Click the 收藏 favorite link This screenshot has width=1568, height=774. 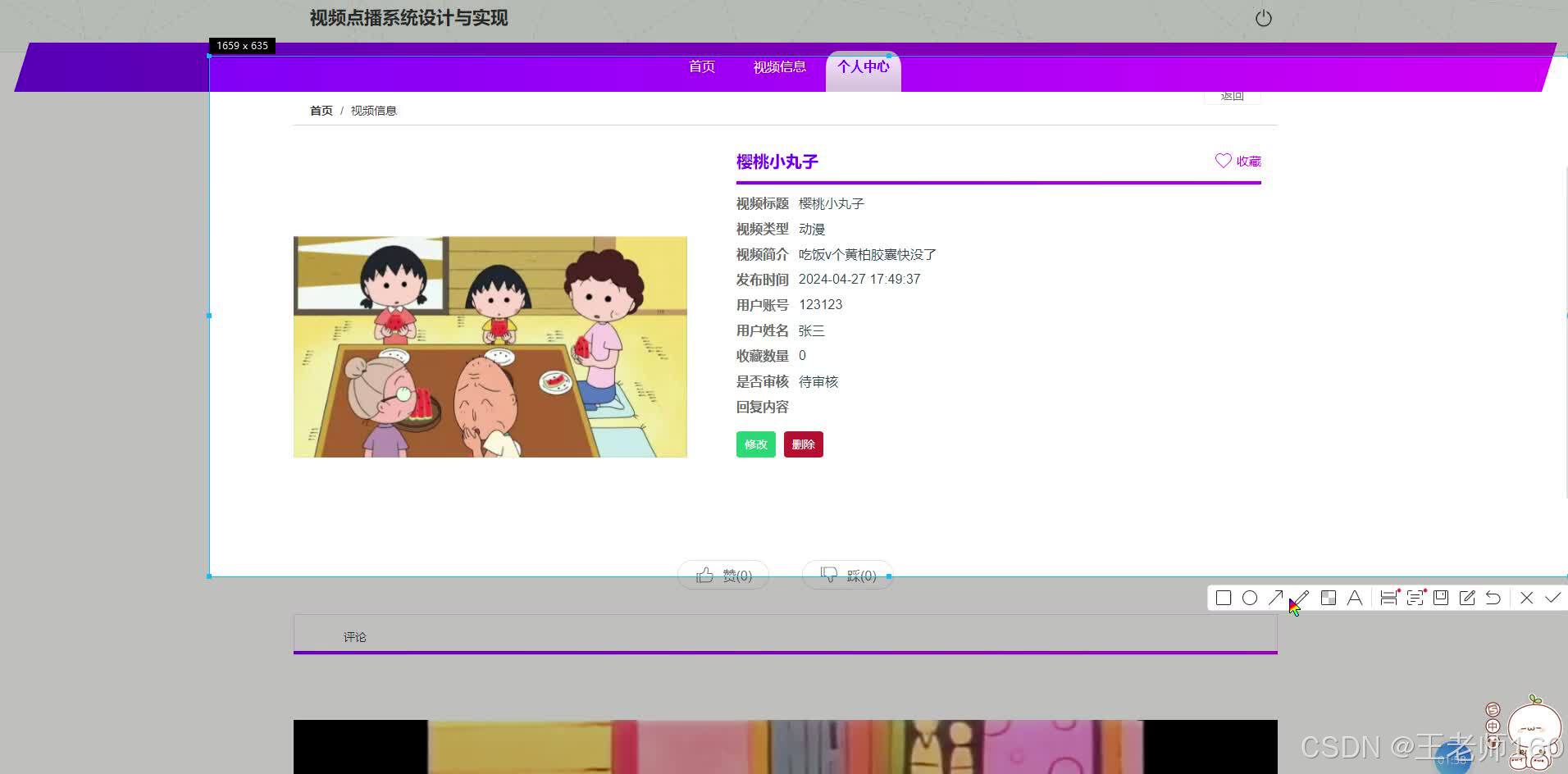[x=1248, y=162]
